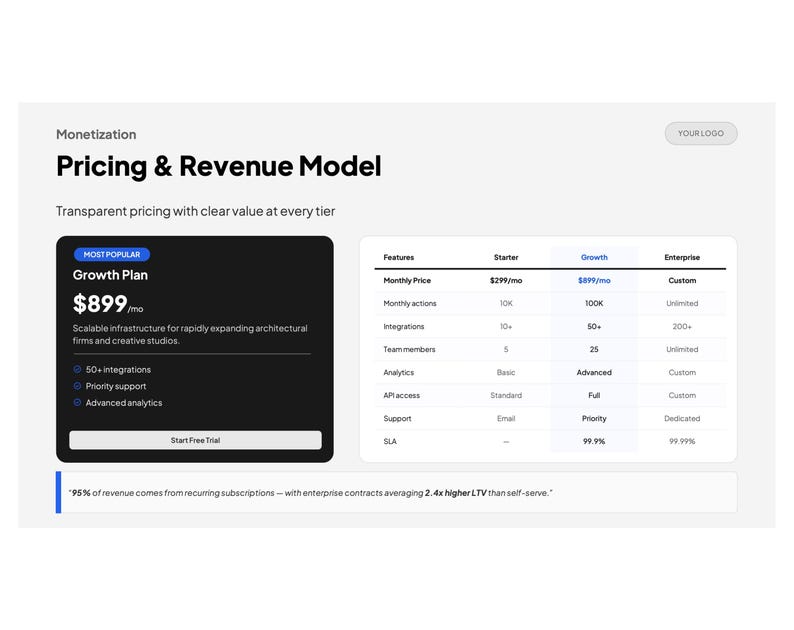Screen dimensions: 794x630
Task: Click the API access row label
Action: (402, 396)
